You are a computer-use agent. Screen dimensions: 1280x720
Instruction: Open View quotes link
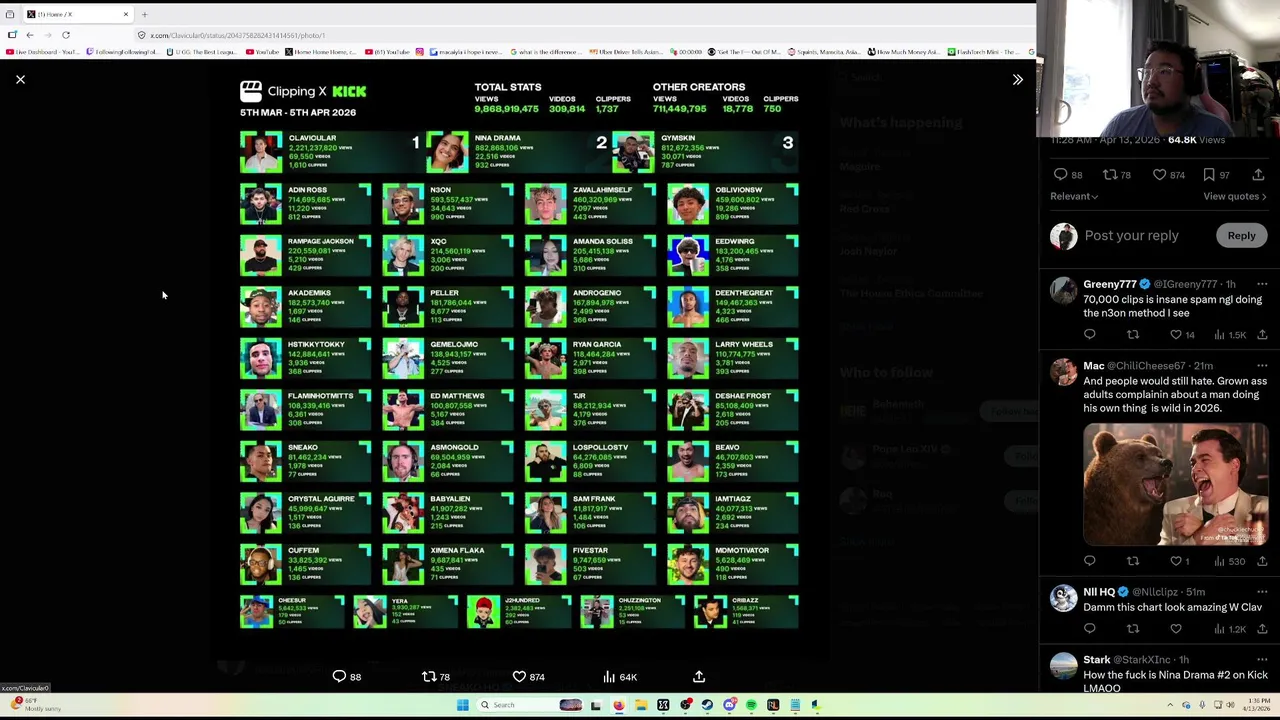coord(1235,196)
